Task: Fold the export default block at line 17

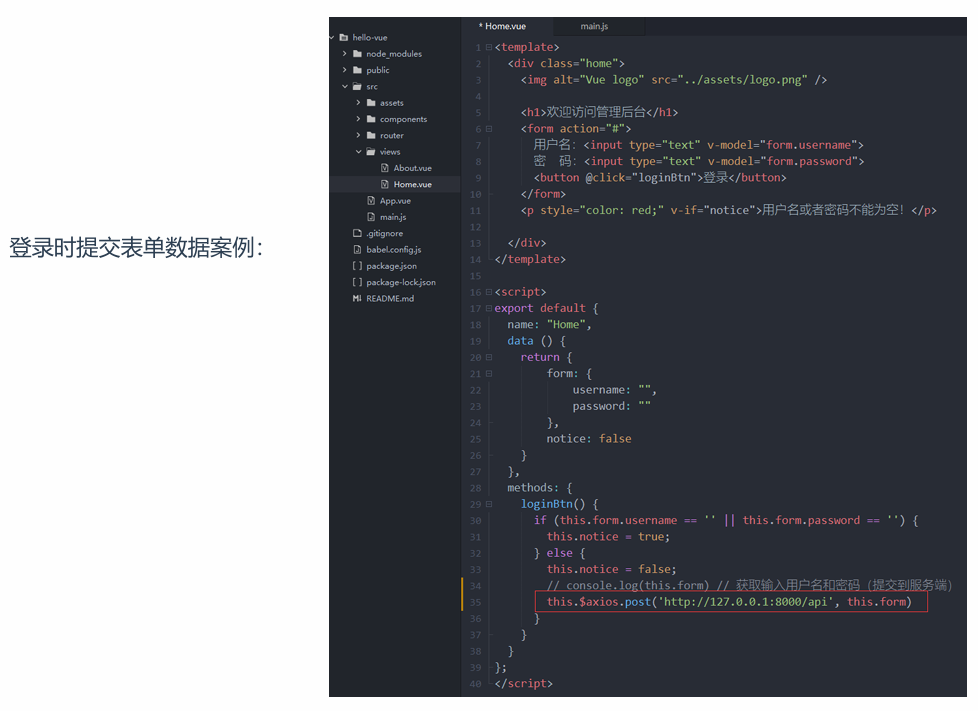Action: point(488,308)
